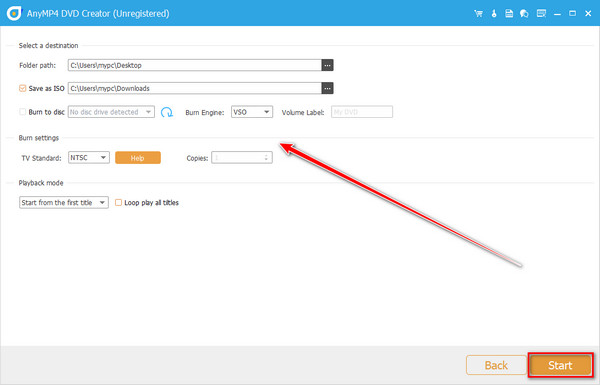Click the Copies stepper arrows
Screen dimensions: 600x385
(266, 158)
